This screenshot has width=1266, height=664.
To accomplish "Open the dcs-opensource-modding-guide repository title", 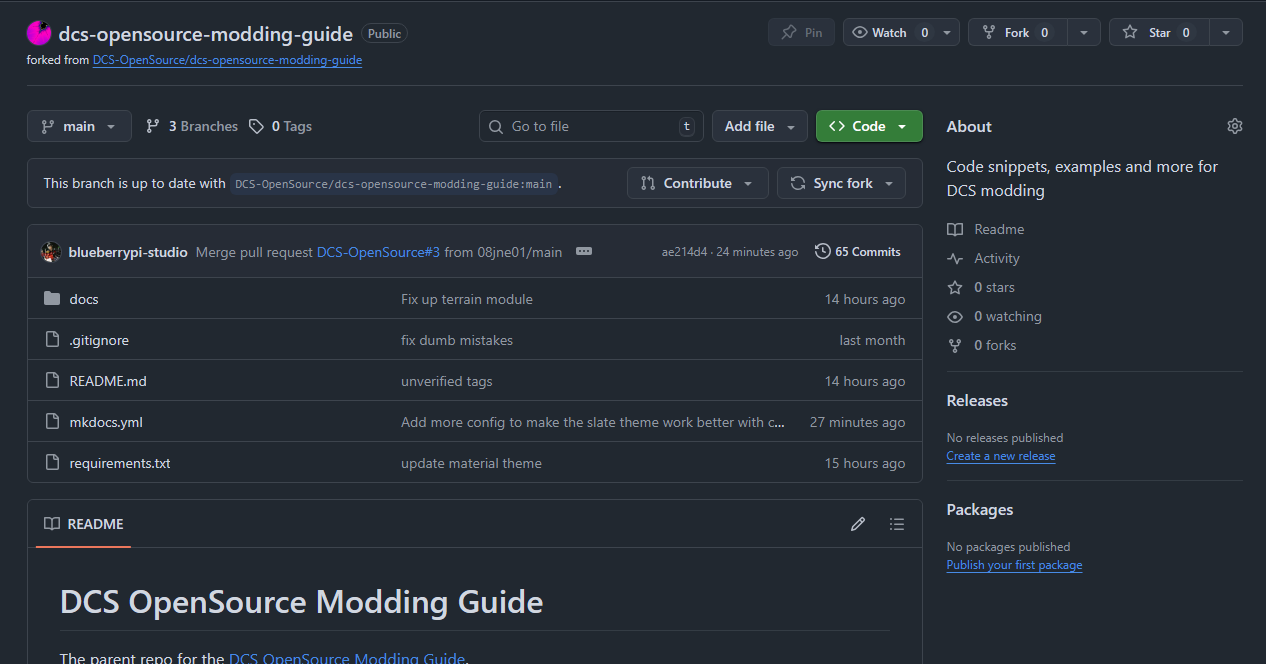I will 206,34.
